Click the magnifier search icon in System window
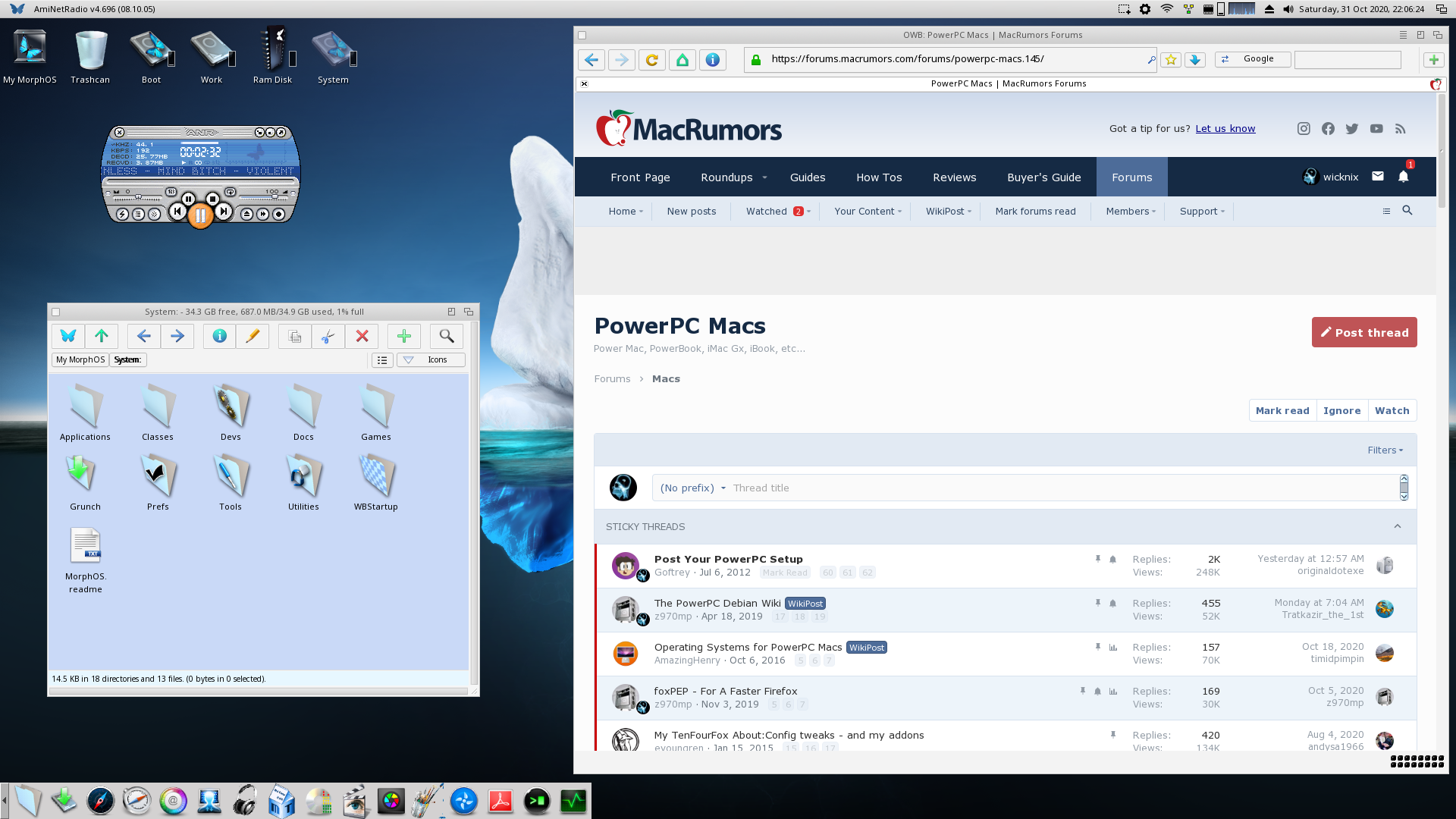This screenshot has height=819, width=1456. point(447,336)
